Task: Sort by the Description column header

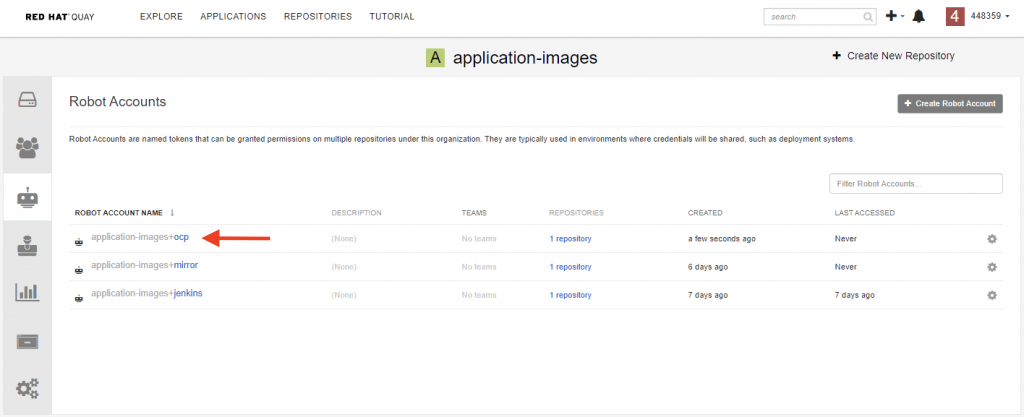Action: click(357, 213)
